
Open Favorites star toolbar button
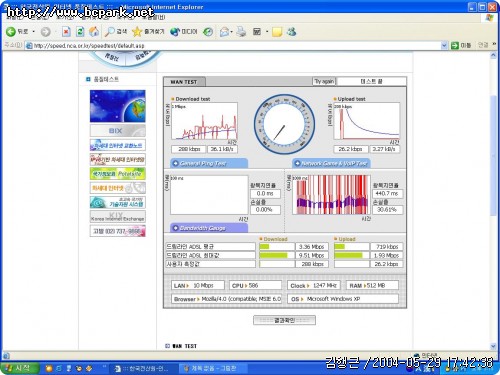(148, 32)
